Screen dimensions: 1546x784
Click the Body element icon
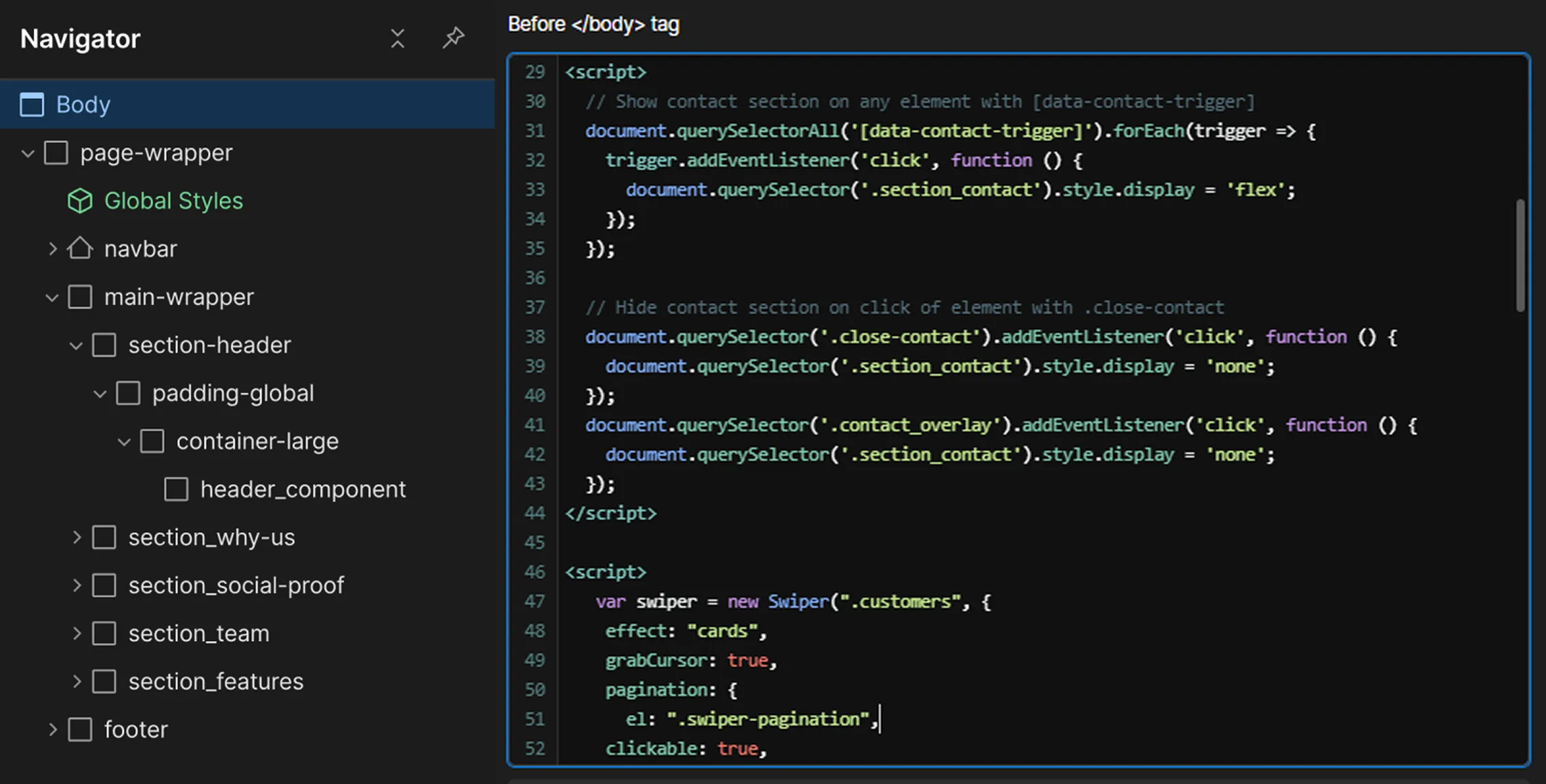coord(31,105)
